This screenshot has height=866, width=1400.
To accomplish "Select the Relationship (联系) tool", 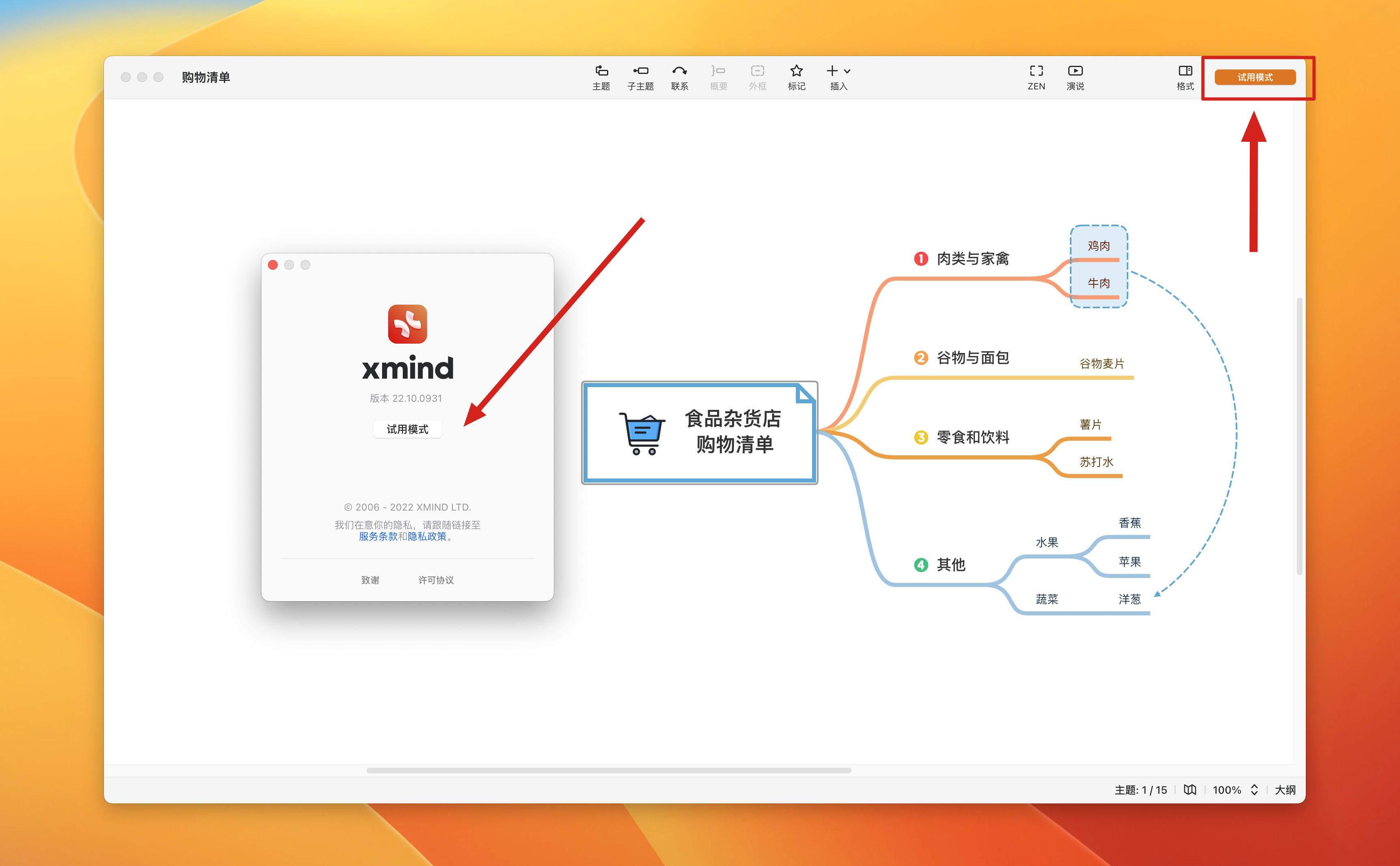I will [679, 71].
